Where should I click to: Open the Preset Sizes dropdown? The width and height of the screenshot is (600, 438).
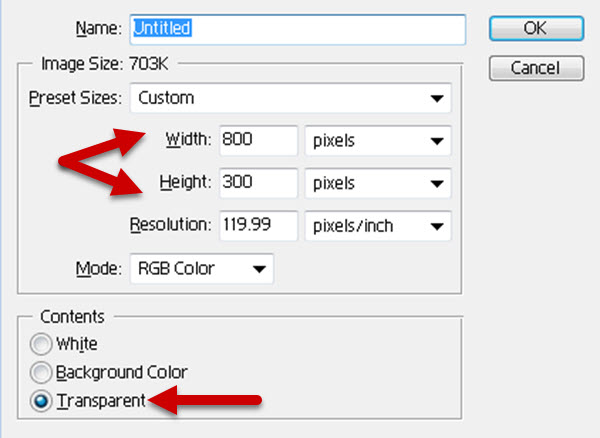290,98
